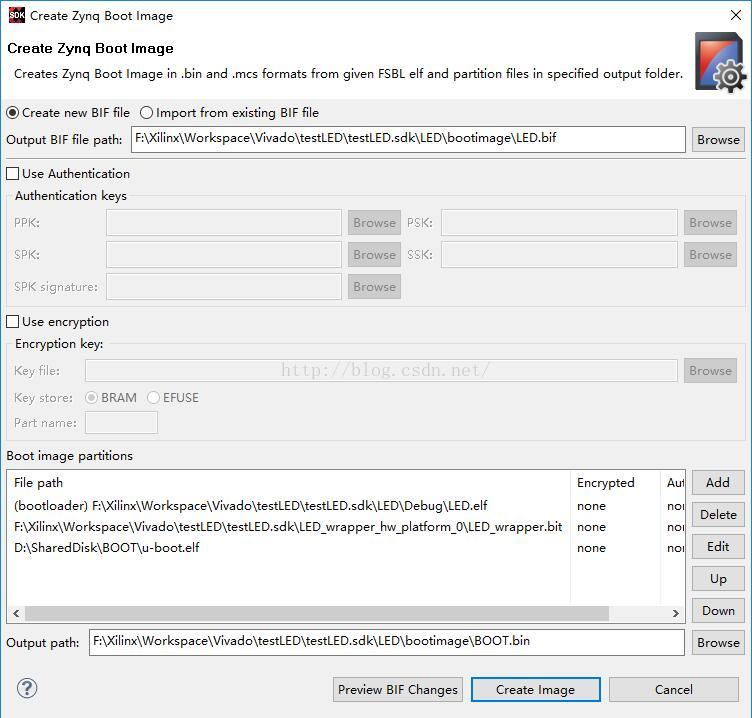Screen dimensions: 752x718
Task: Move the partition Down
Action: pos(718,611)
